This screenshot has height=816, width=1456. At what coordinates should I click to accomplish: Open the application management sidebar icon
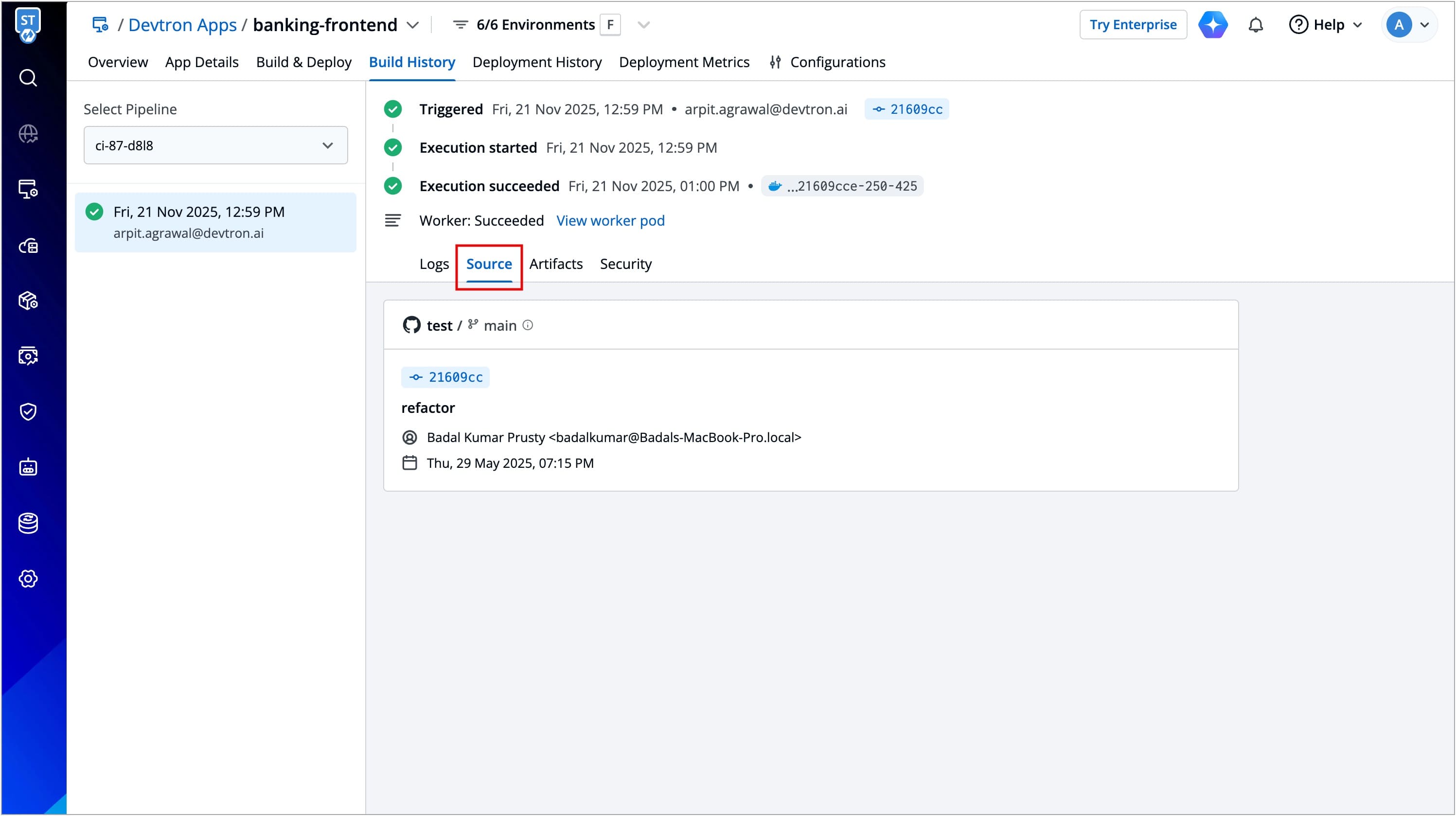click(28, 189)
